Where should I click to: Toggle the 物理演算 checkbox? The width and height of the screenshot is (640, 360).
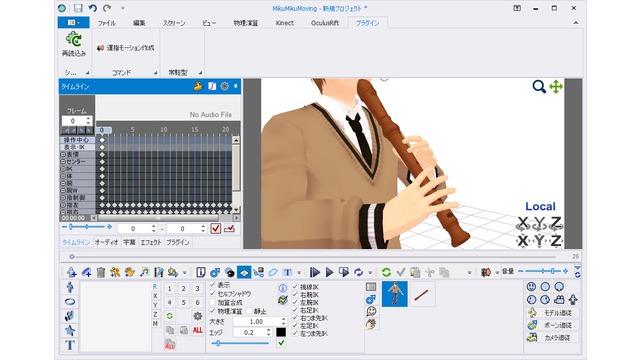(x=212, y=311)
